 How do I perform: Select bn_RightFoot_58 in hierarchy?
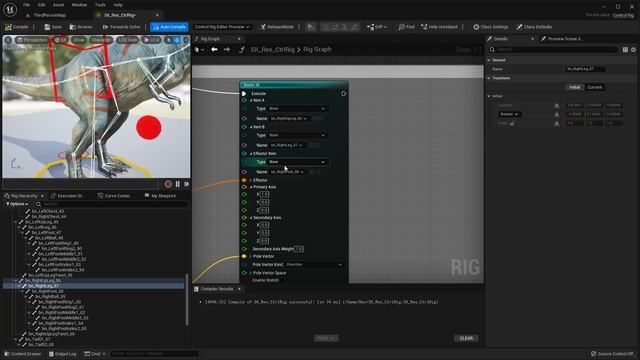(47, 291)
